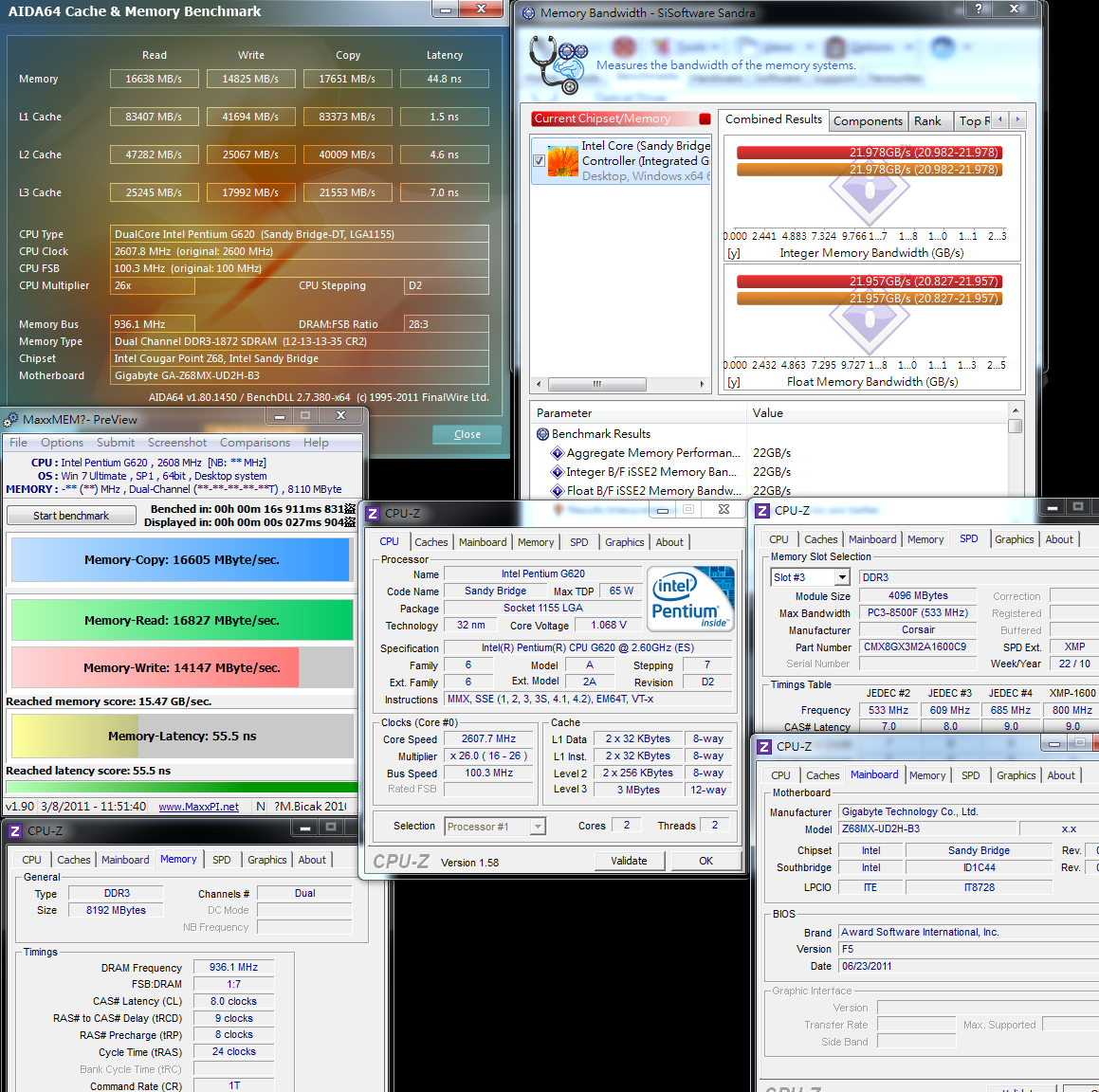Click the help question mark in Sandra title bar
1099x1092 pixels.
point(978,9)
